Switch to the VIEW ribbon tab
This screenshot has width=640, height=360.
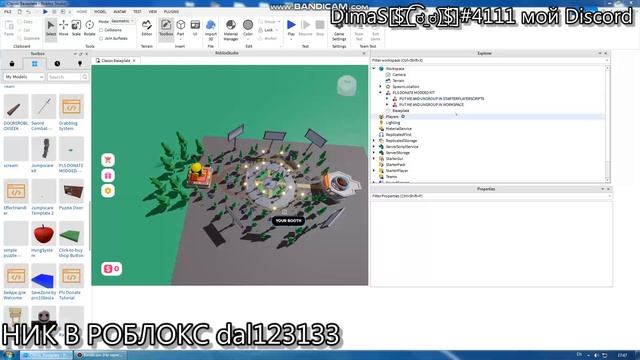pyautogui.click(x=153, y=12)
